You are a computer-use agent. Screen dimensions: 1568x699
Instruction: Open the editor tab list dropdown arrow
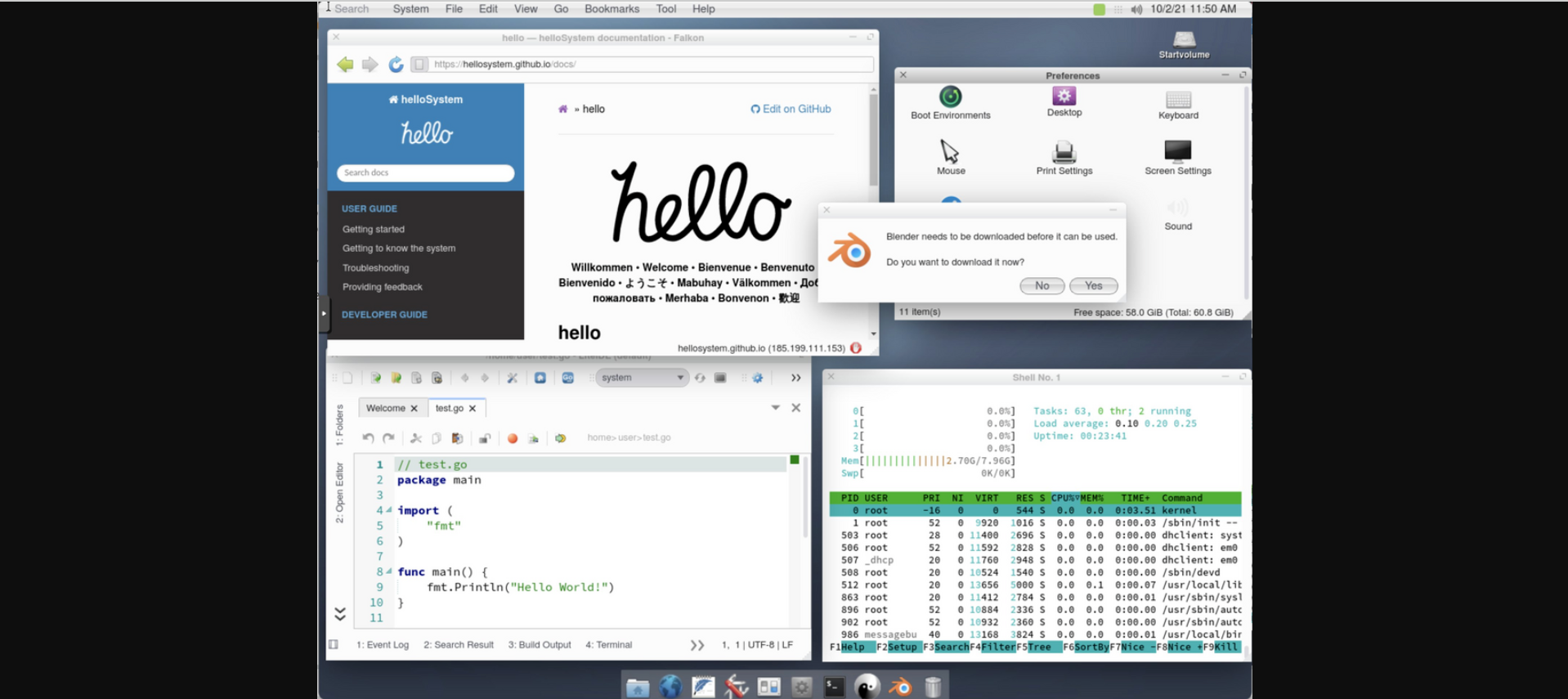(x=775, y=407)
